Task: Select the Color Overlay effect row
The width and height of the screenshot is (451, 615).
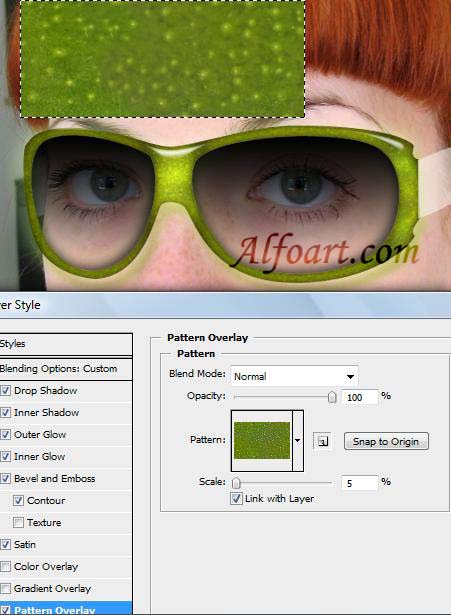Action: click(66, 566)
